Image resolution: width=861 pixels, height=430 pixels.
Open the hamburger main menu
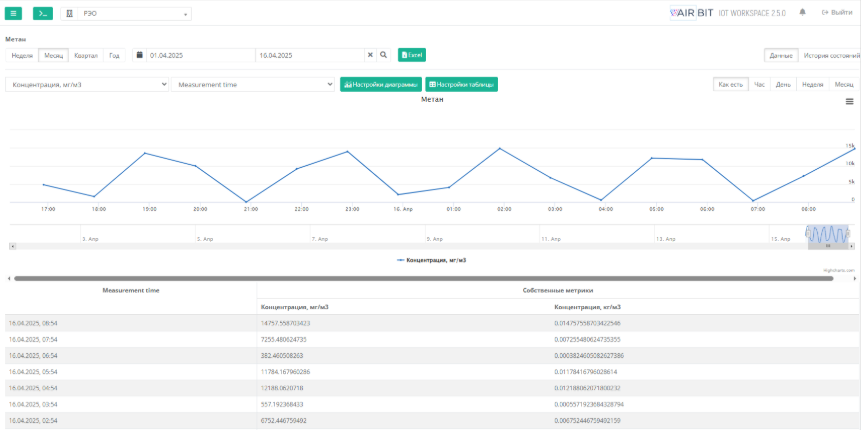(x=14, y=14)
